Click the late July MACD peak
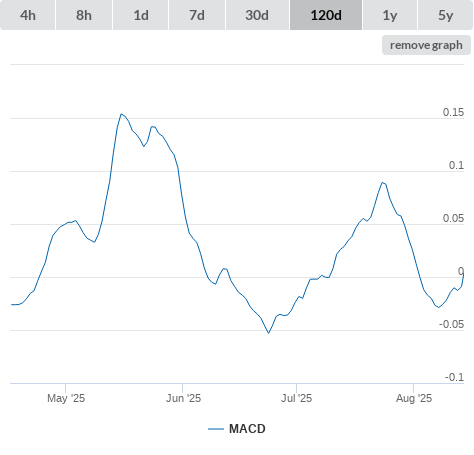This screenshot has height=455, width=474. [x=383, y=183]
